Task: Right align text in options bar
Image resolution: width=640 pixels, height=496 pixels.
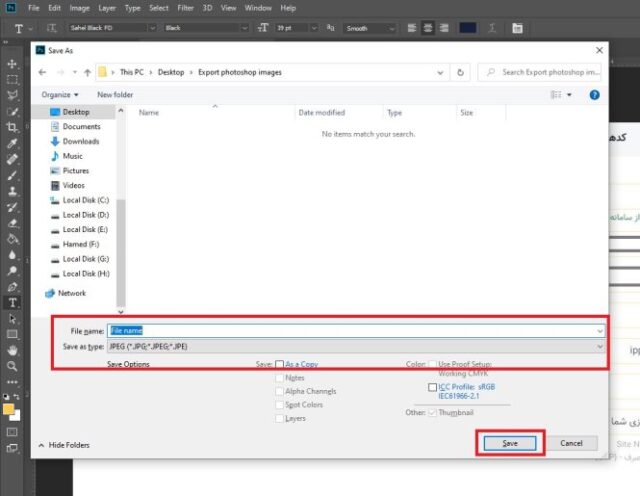Action: pyautogui.click(x=444, y=28)
